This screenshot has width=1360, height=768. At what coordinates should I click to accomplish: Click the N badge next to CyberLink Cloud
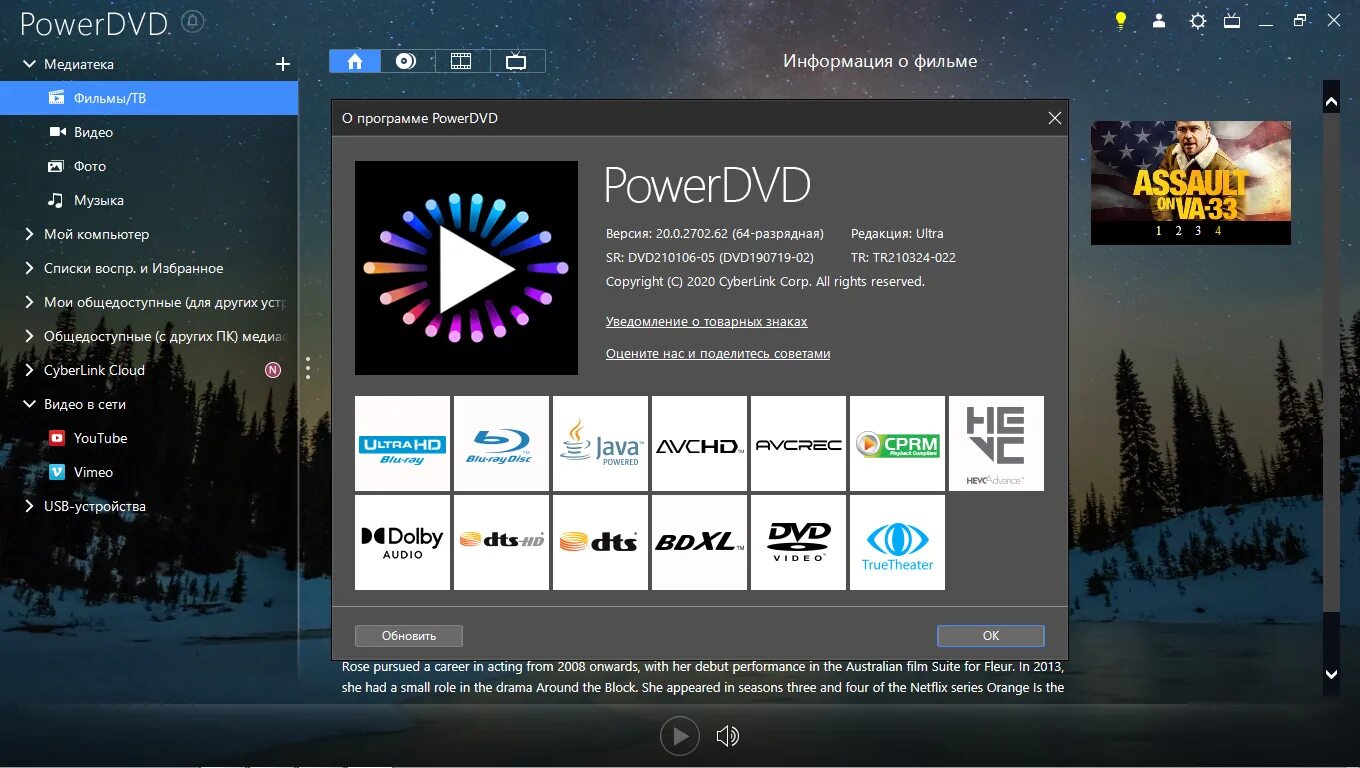coord(273,370)
